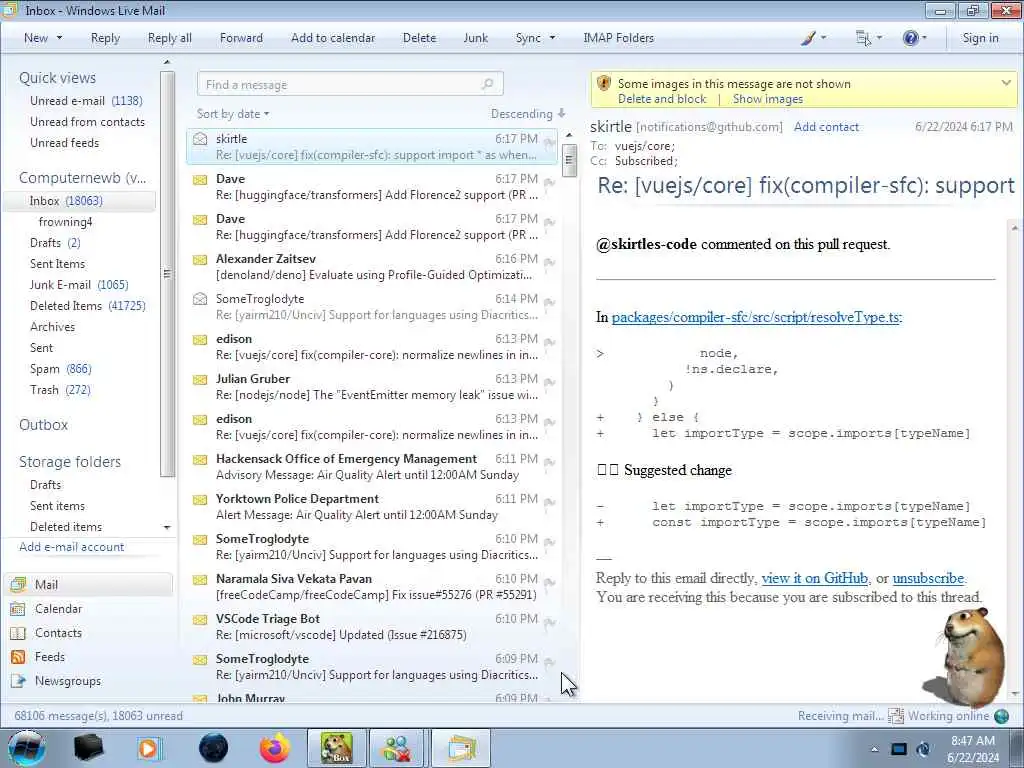Collapse the images warning bar chevron

1006,83
